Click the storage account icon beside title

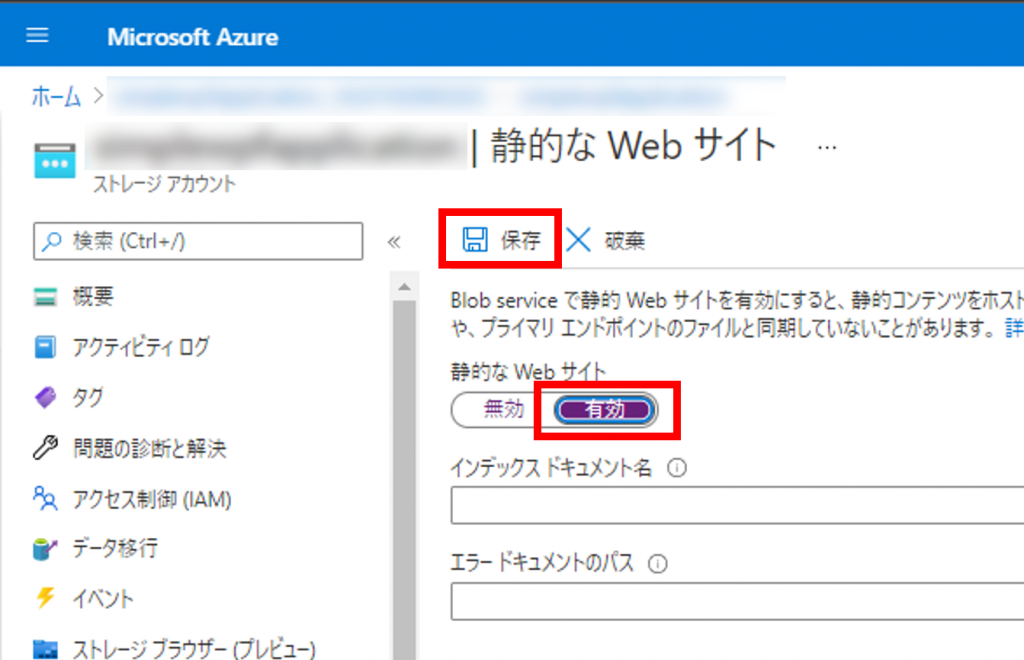[x=54, y=159]
